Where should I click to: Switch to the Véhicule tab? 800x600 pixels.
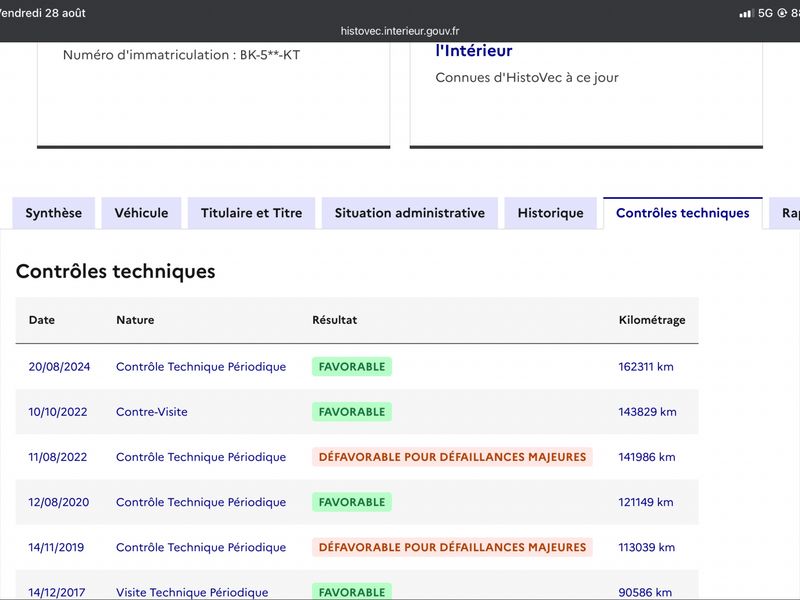pos(141,213)
